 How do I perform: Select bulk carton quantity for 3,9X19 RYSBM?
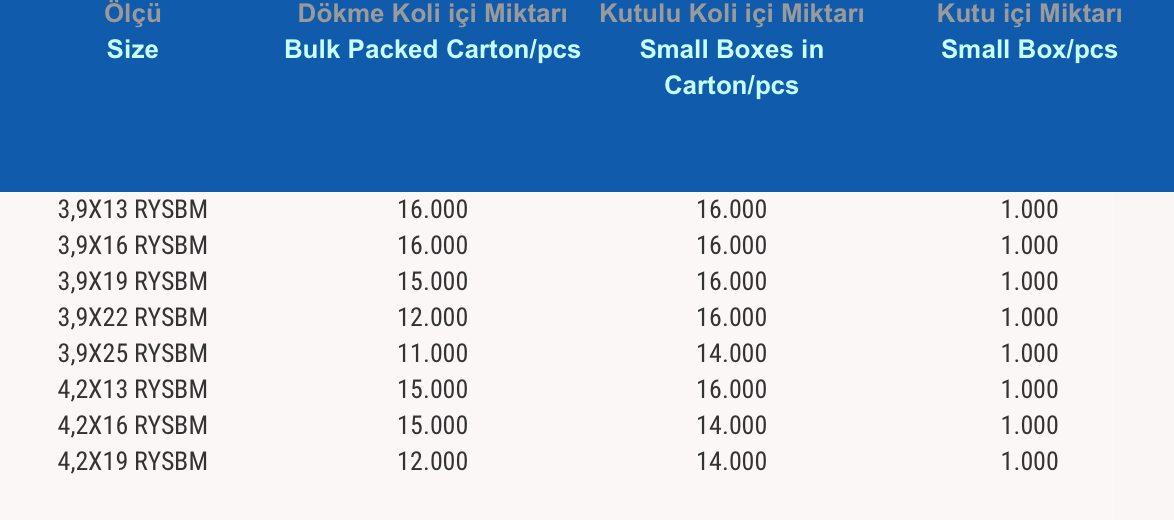[432, 282]
